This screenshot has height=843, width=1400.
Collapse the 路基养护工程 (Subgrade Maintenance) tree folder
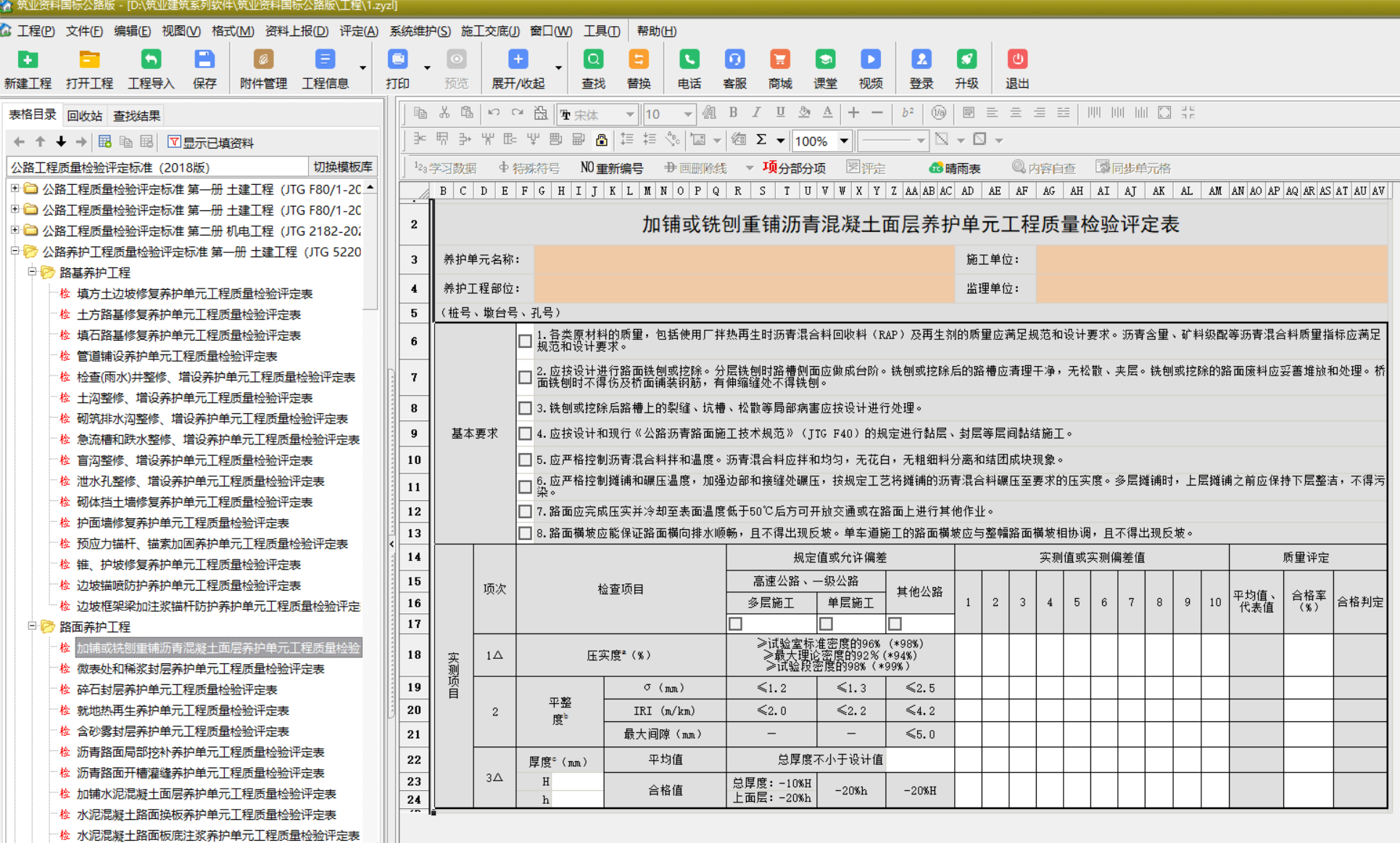(x=32, y=272)
